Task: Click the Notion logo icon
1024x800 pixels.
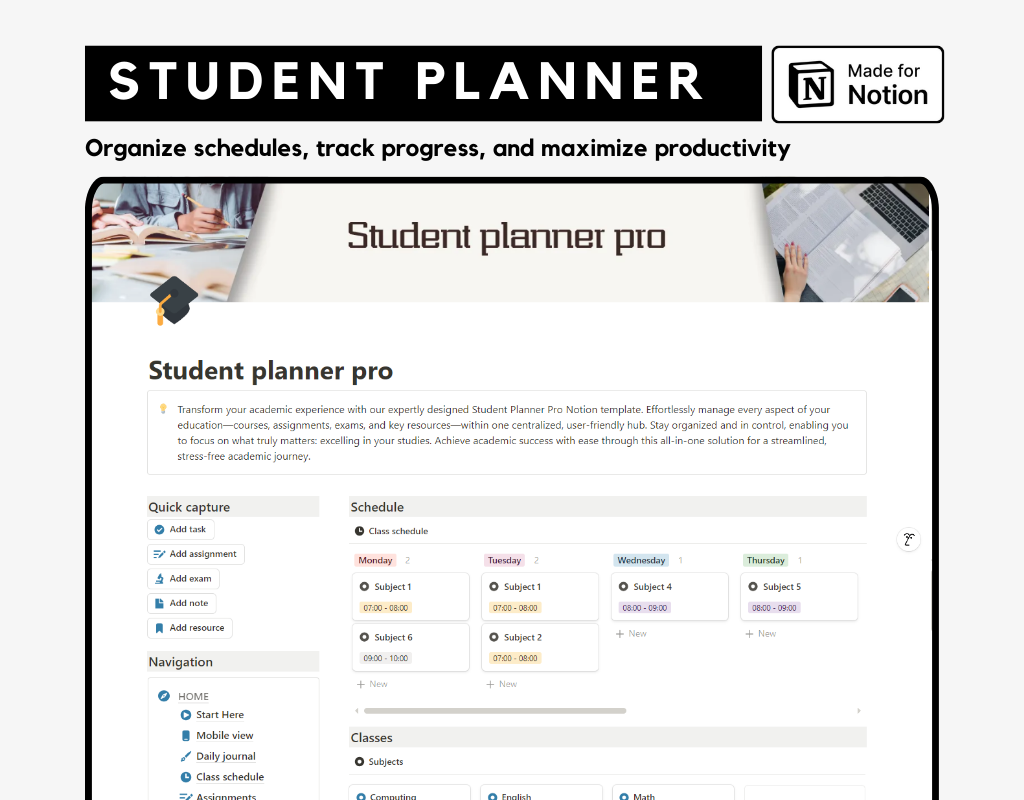Action: (x=811, y=84)
